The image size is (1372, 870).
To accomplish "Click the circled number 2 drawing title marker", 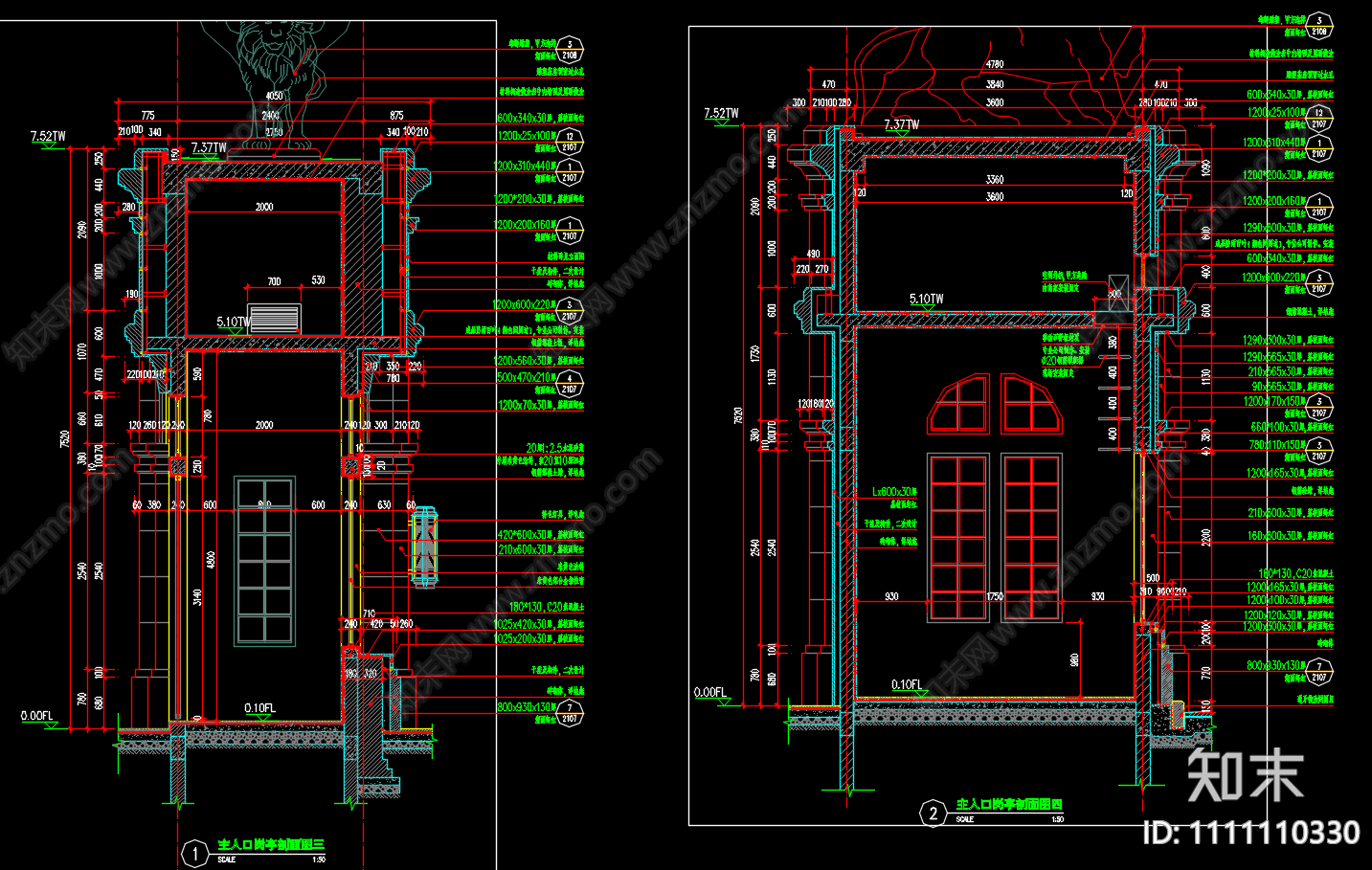I will click(x=933, y=814).
